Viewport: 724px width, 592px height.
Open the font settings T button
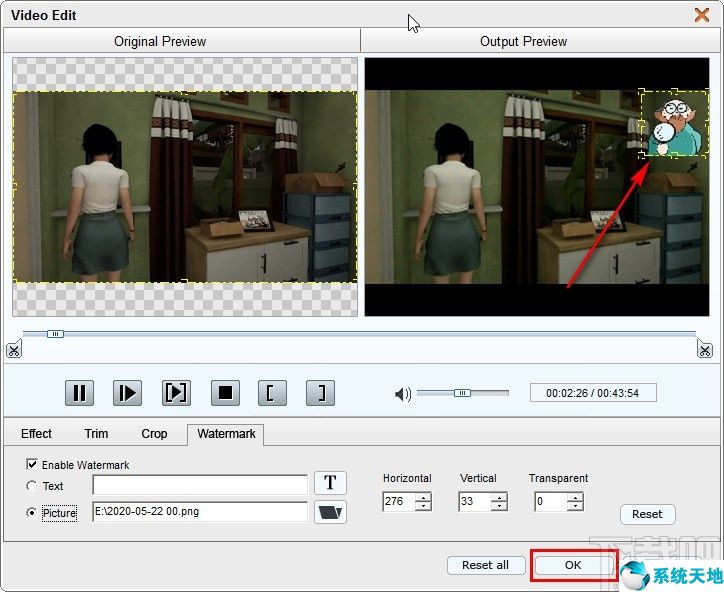pyautogui.click(x=330, y=483)
